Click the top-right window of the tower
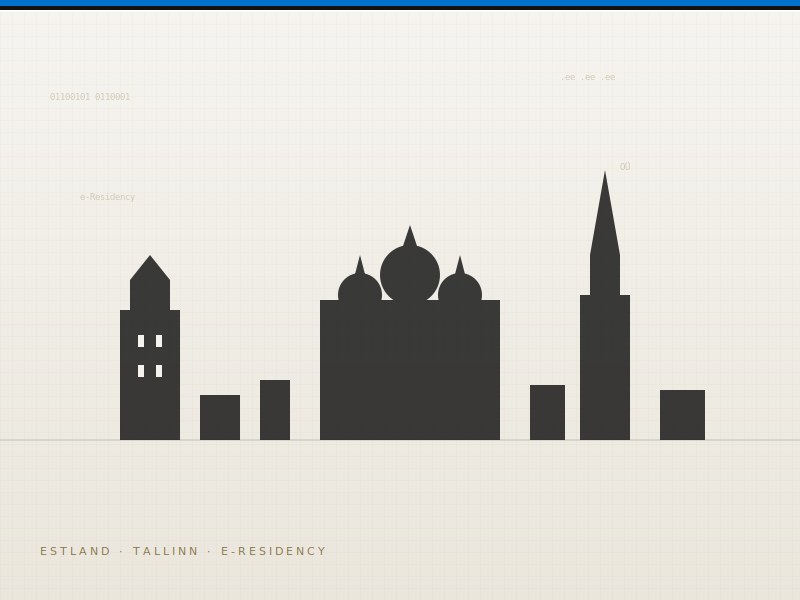800x600 pixels. point(159,341)
